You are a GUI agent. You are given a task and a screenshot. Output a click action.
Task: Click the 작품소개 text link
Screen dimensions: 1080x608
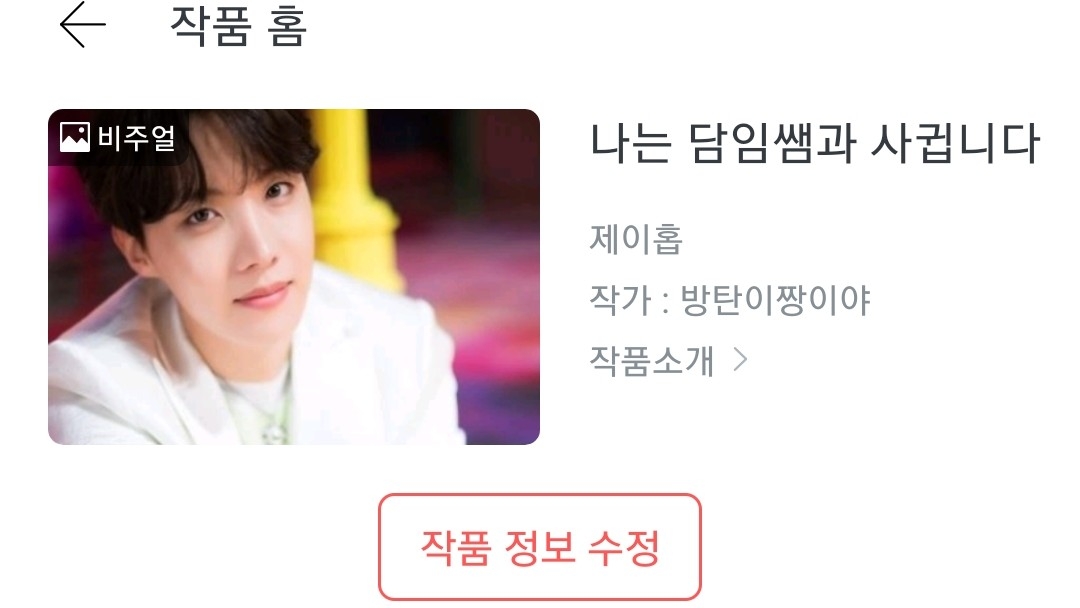[652, 360]
